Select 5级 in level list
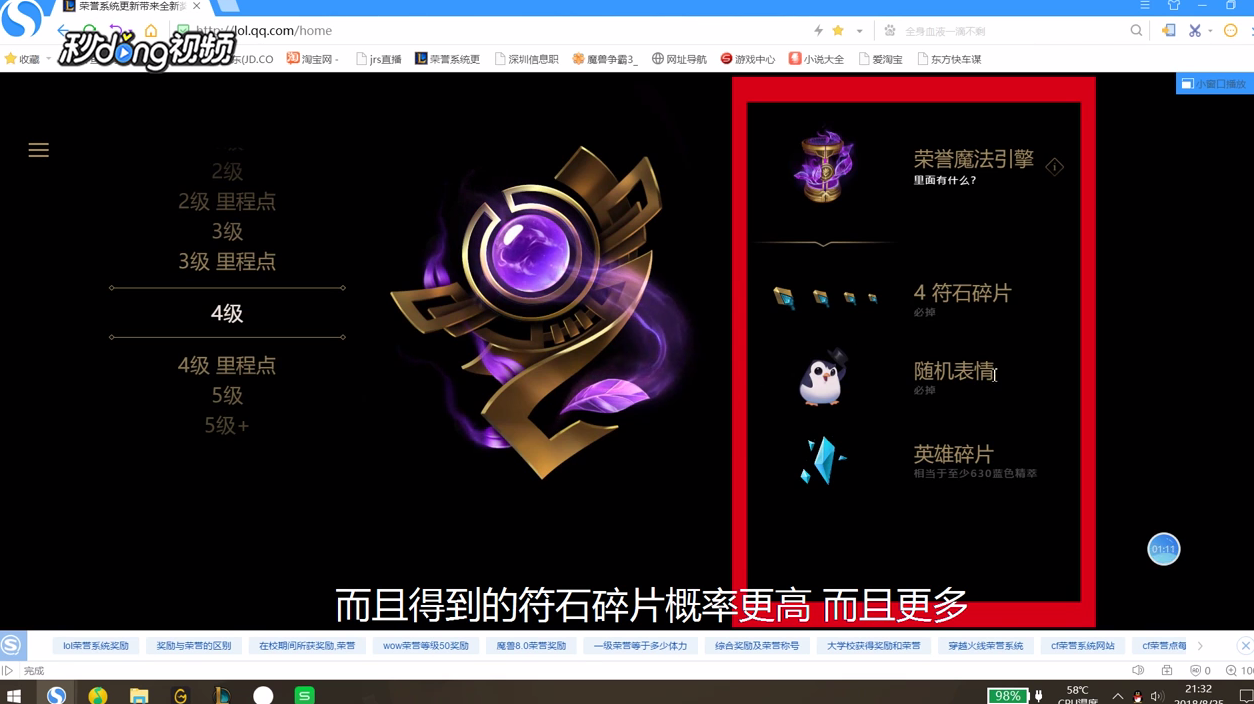The height and width of the screenshot is (704, 1254). pyautogui.click(x=227, y=395)
